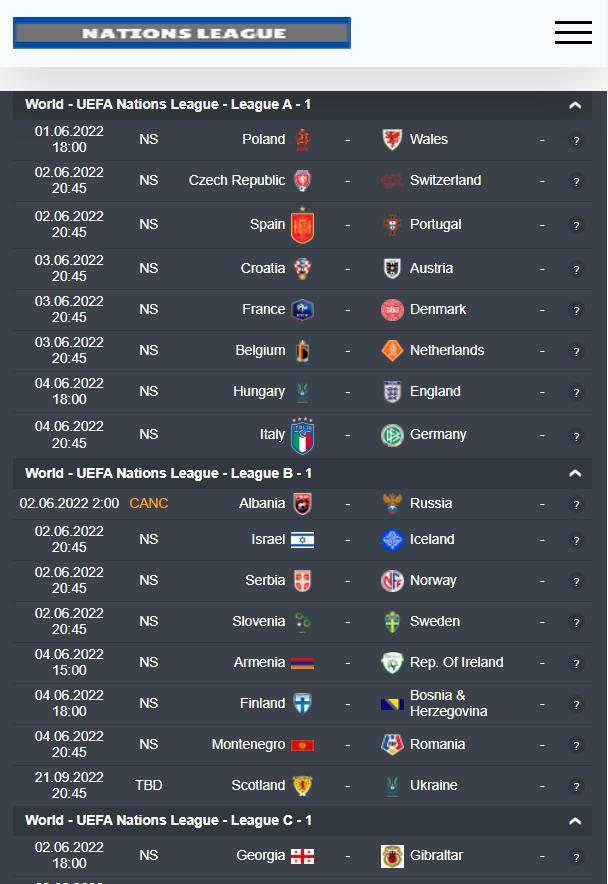Collapse the League A - 1 section
The width and height of the screenshot is (608, 884).
[x=575, y=105]
